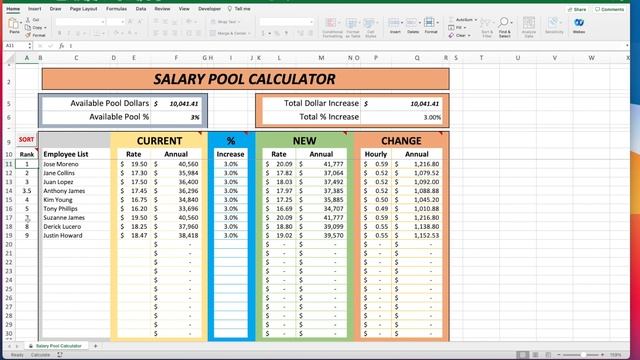Click the Clear eraser icon
The height and width of the screenshot is (360, 640).
click(451, 35)
